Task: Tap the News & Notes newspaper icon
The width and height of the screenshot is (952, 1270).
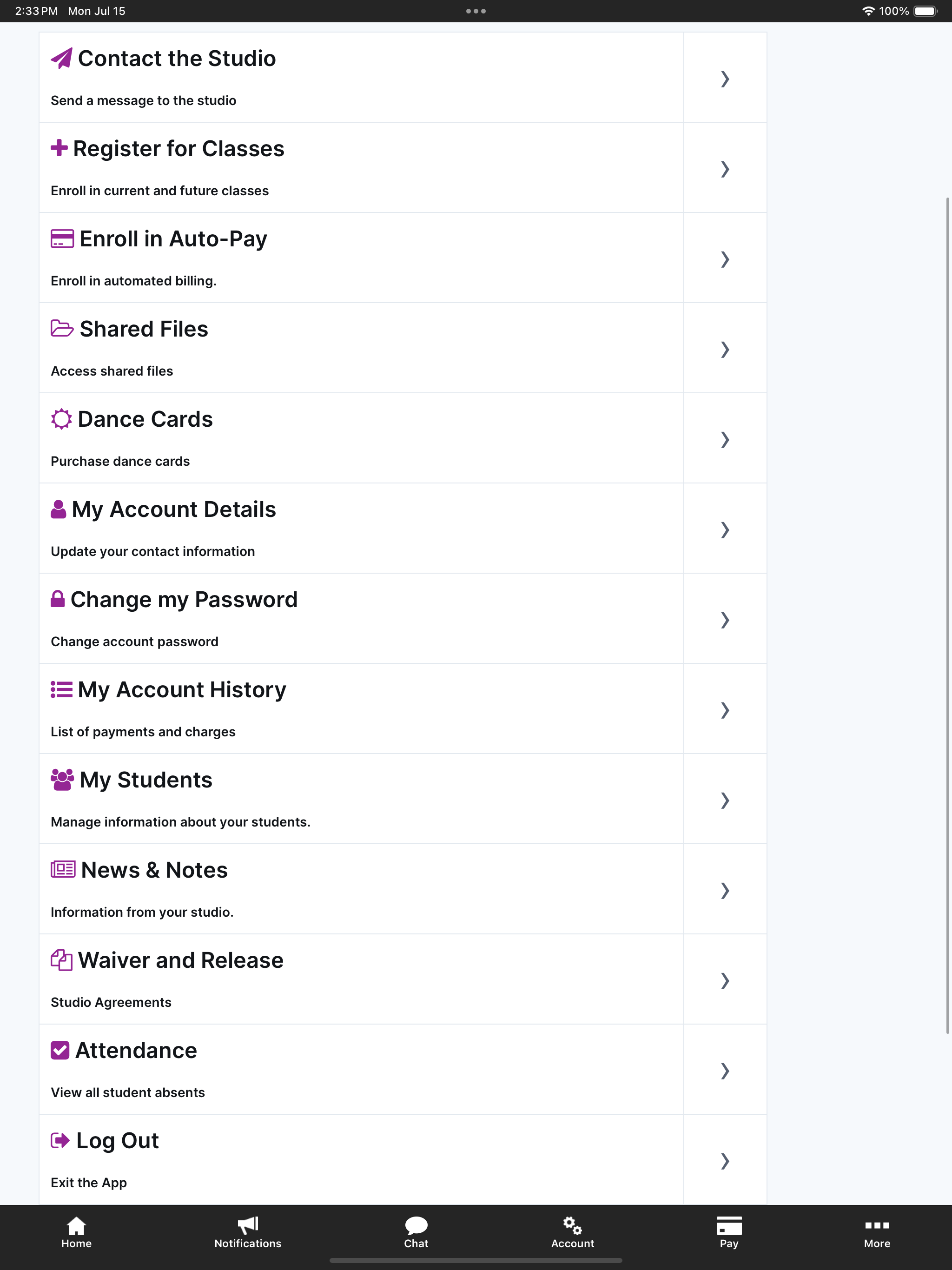Action: pos(63,869)
